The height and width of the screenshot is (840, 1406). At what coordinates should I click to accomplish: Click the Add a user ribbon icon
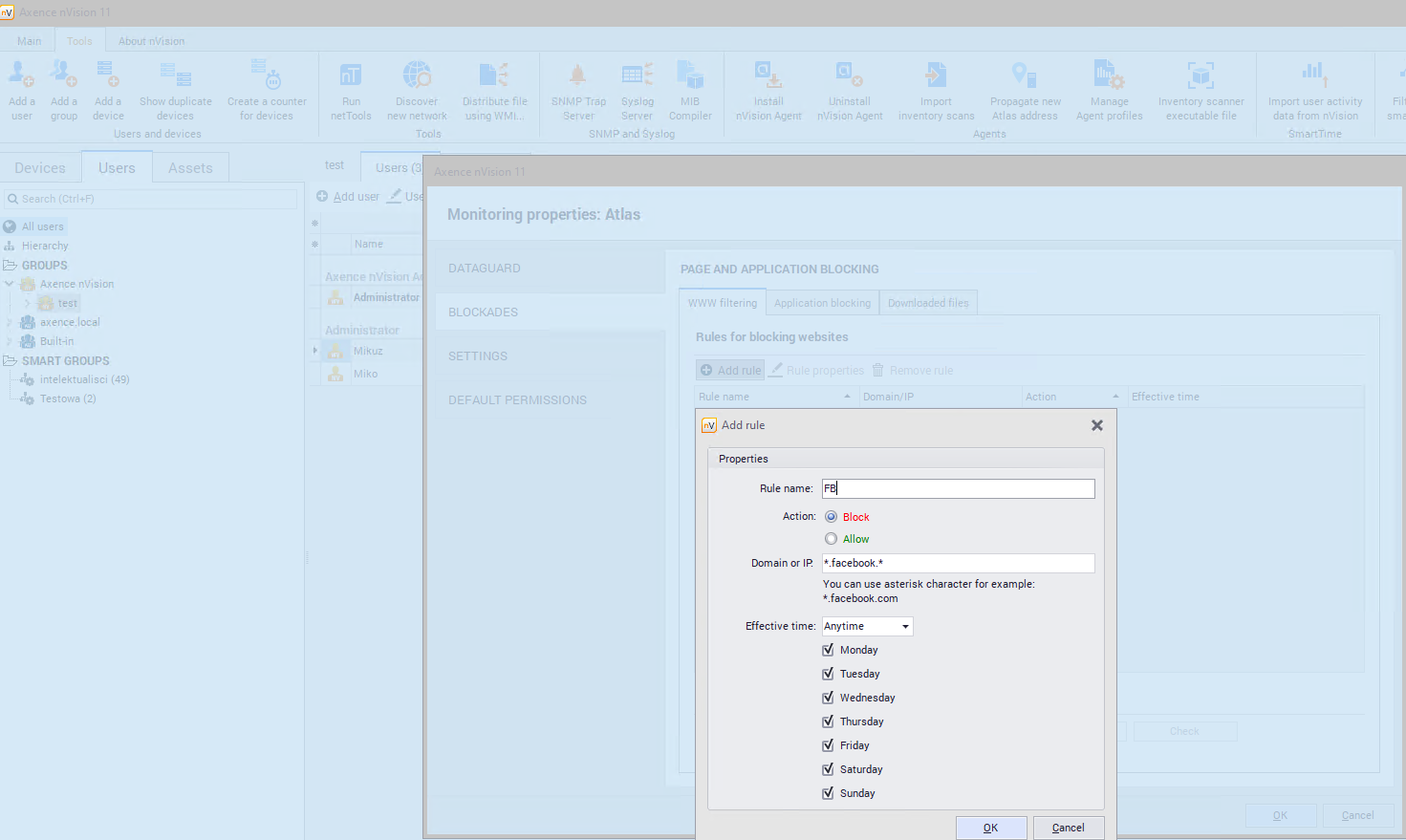21,91
